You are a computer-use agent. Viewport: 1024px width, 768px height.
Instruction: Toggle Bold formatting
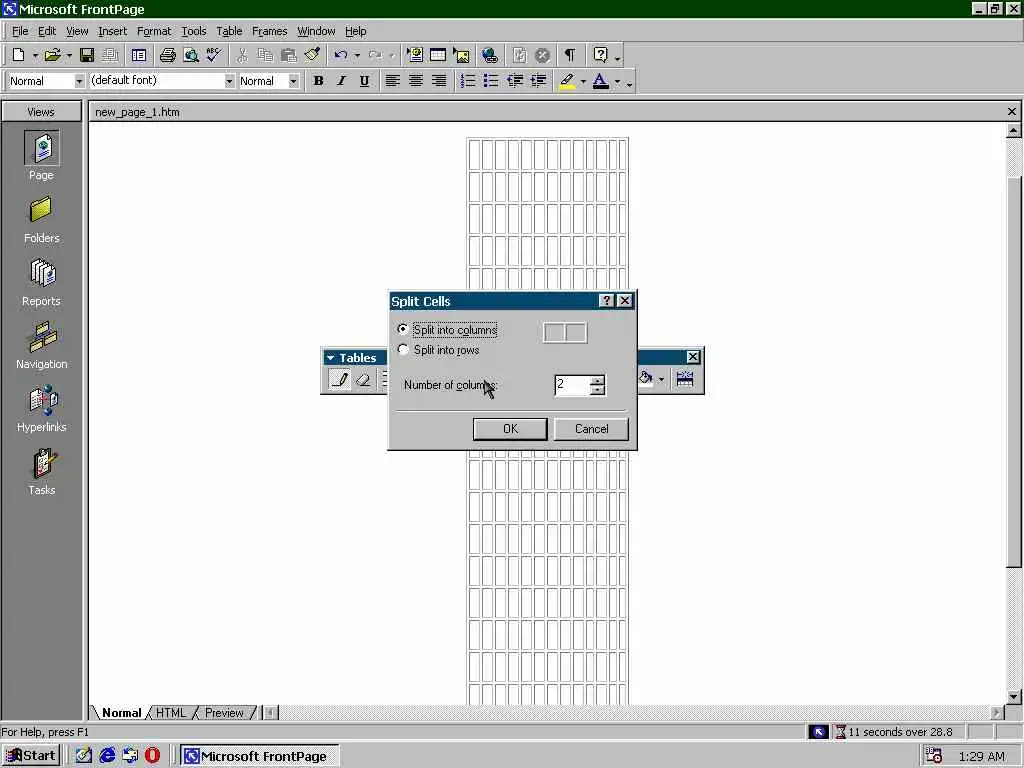318,81
